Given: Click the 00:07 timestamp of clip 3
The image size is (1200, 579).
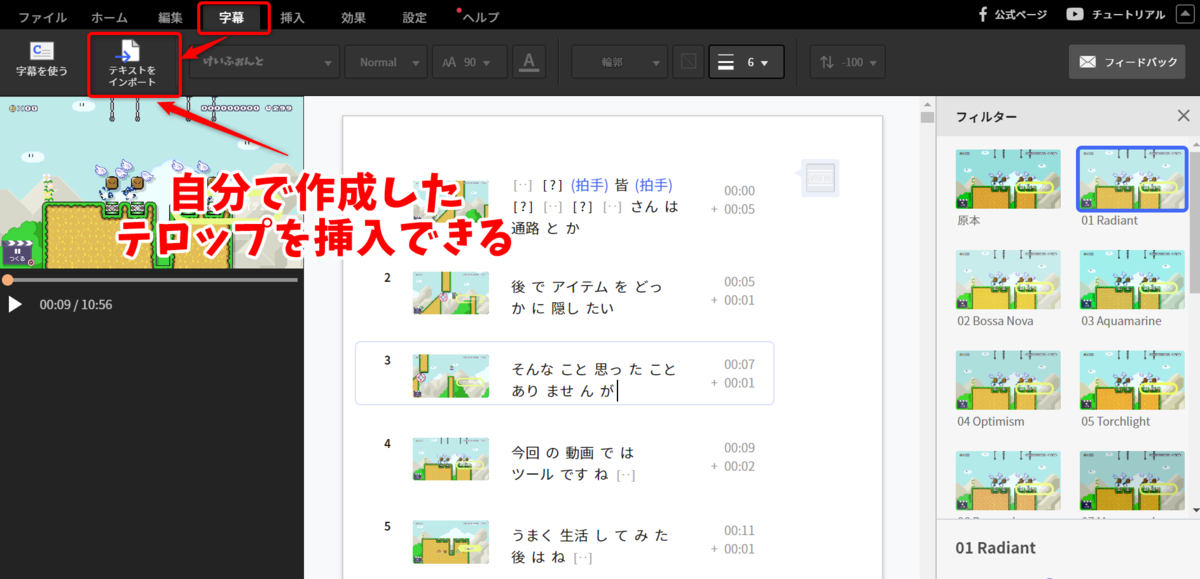Looking at the screenshot, I should click(x=740, y=364).
